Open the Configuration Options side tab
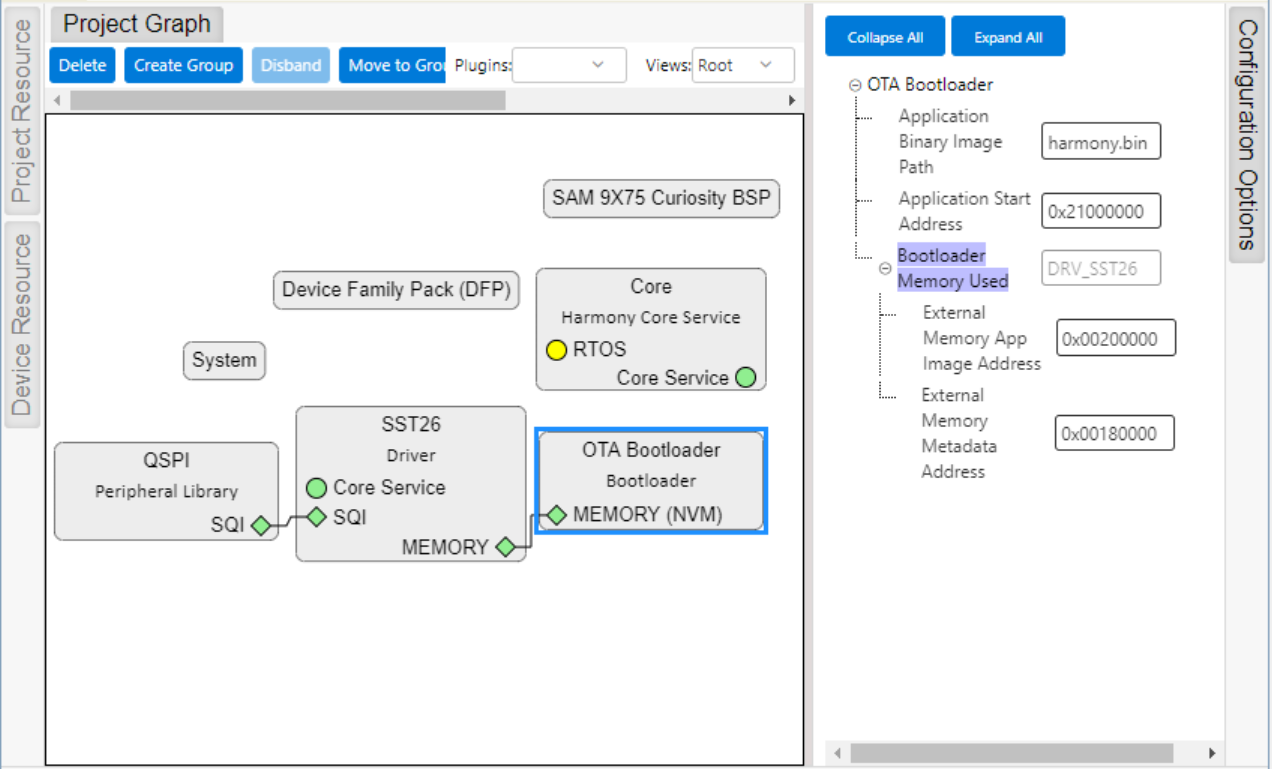Screen dimensions: 1272x769 (1247, 134)
